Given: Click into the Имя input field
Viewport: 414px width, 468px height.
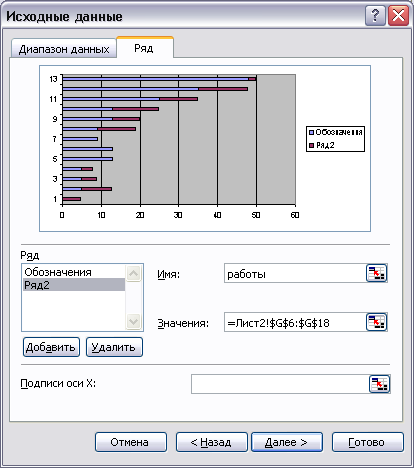Looking at the screenshot, I should (x=295, y=274).
